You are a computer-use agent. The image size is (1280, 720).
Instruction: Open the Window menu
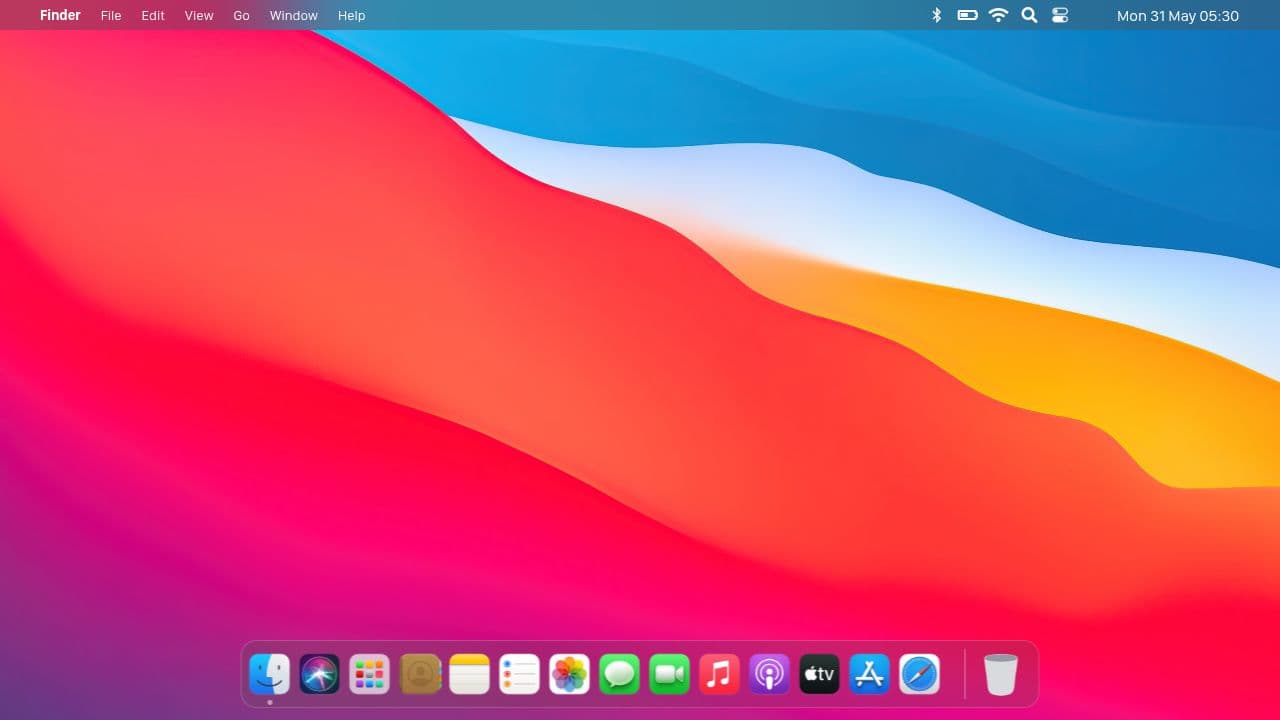pos(294,15)
